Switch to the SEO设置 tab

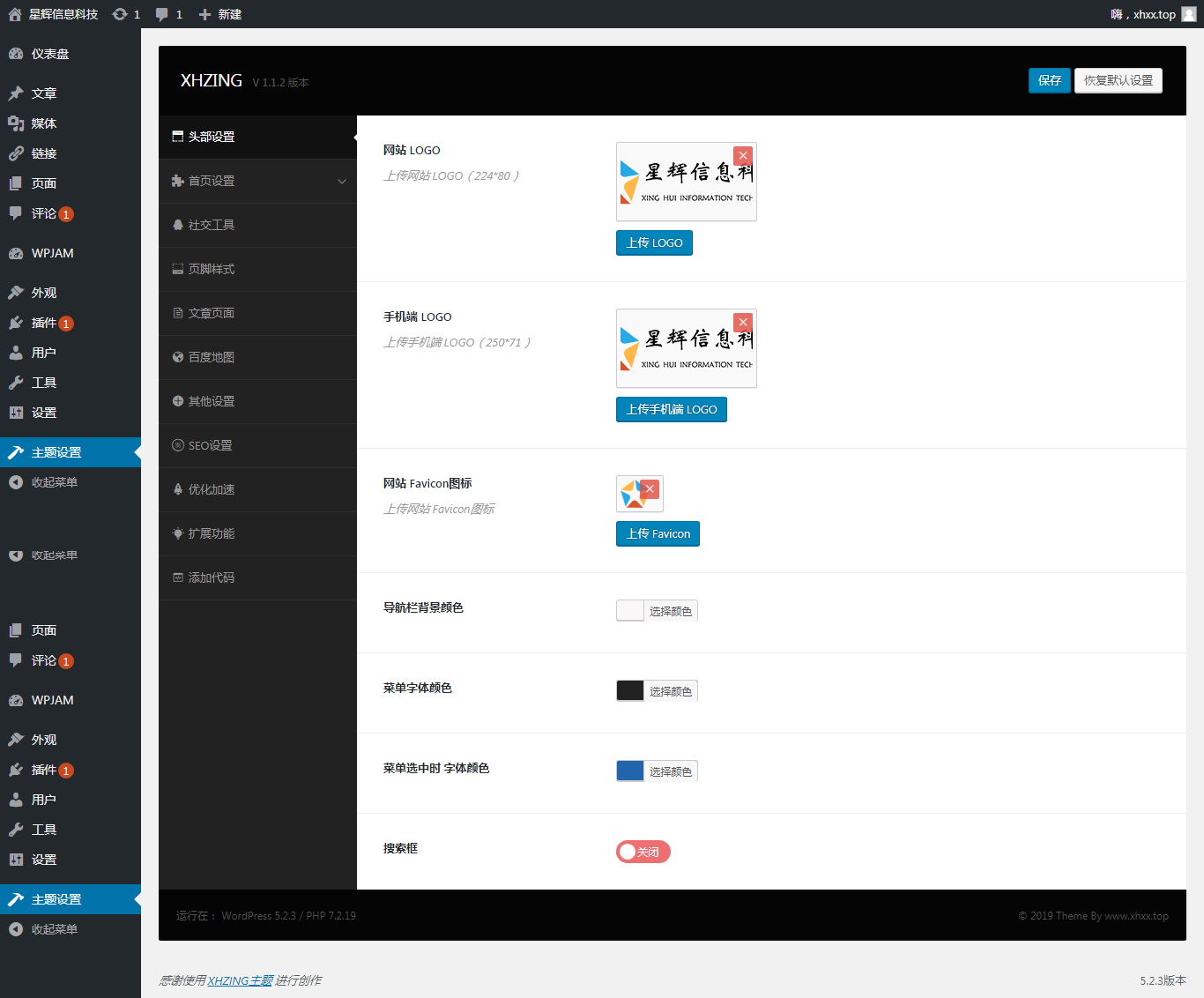point(211,445)
